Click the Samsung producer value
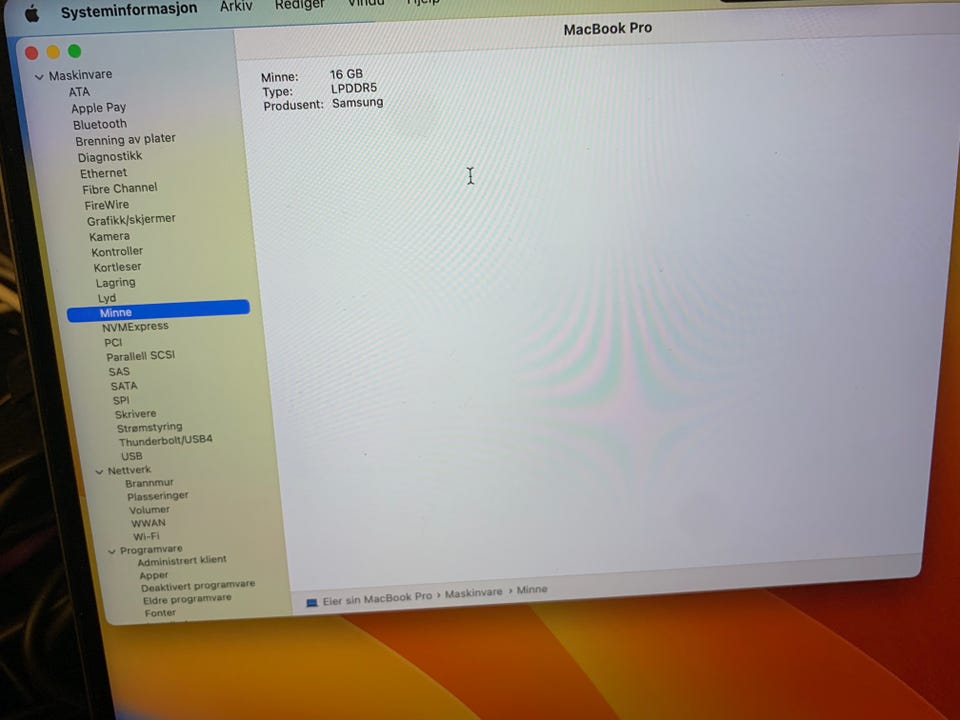Screen dimensions: 960x720 (x=358, y=103)
